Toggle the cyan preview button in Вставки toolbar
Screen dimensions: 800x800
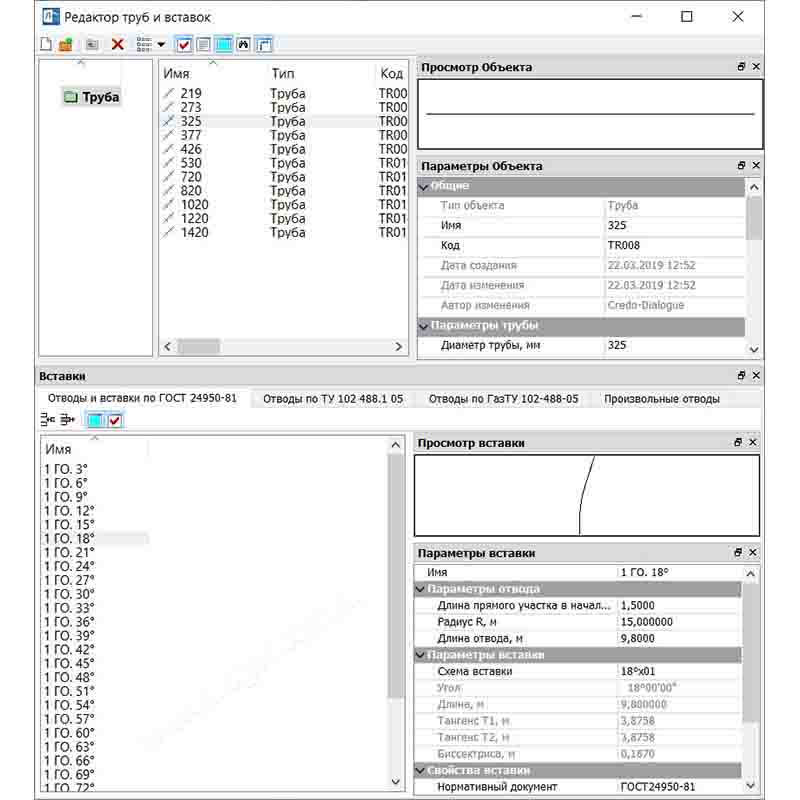click(x=95, y=420)
